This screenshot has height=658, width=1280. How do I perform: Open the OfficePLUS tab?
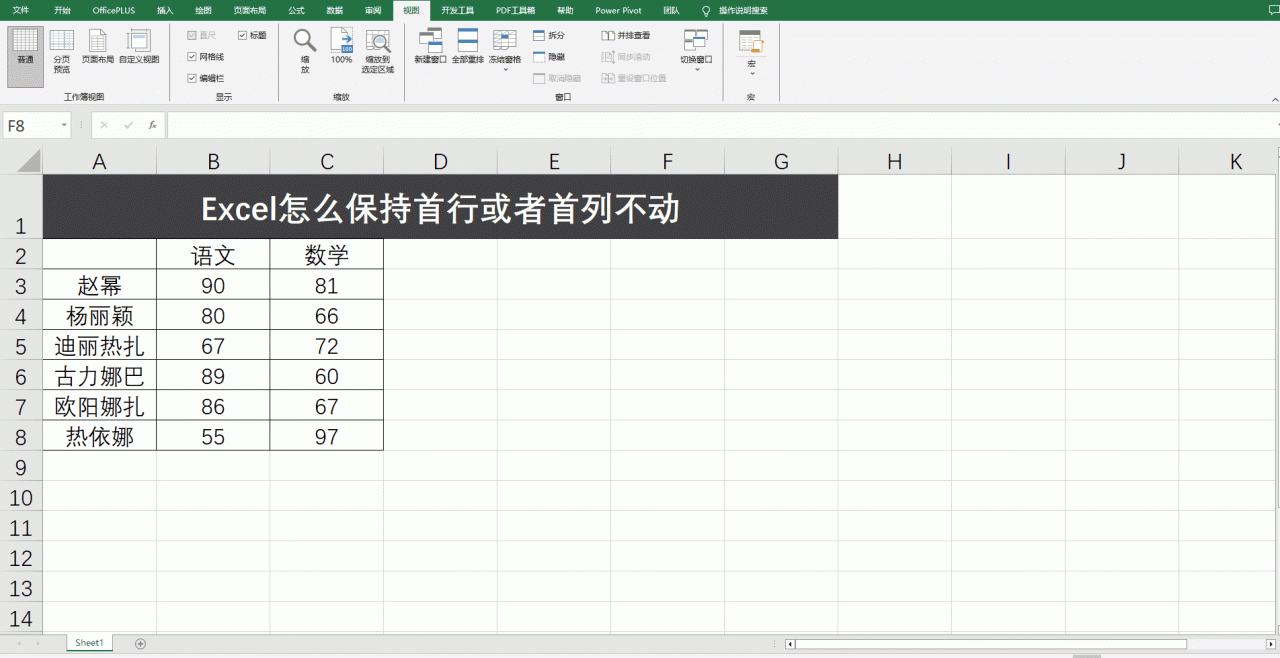point(114,10)
